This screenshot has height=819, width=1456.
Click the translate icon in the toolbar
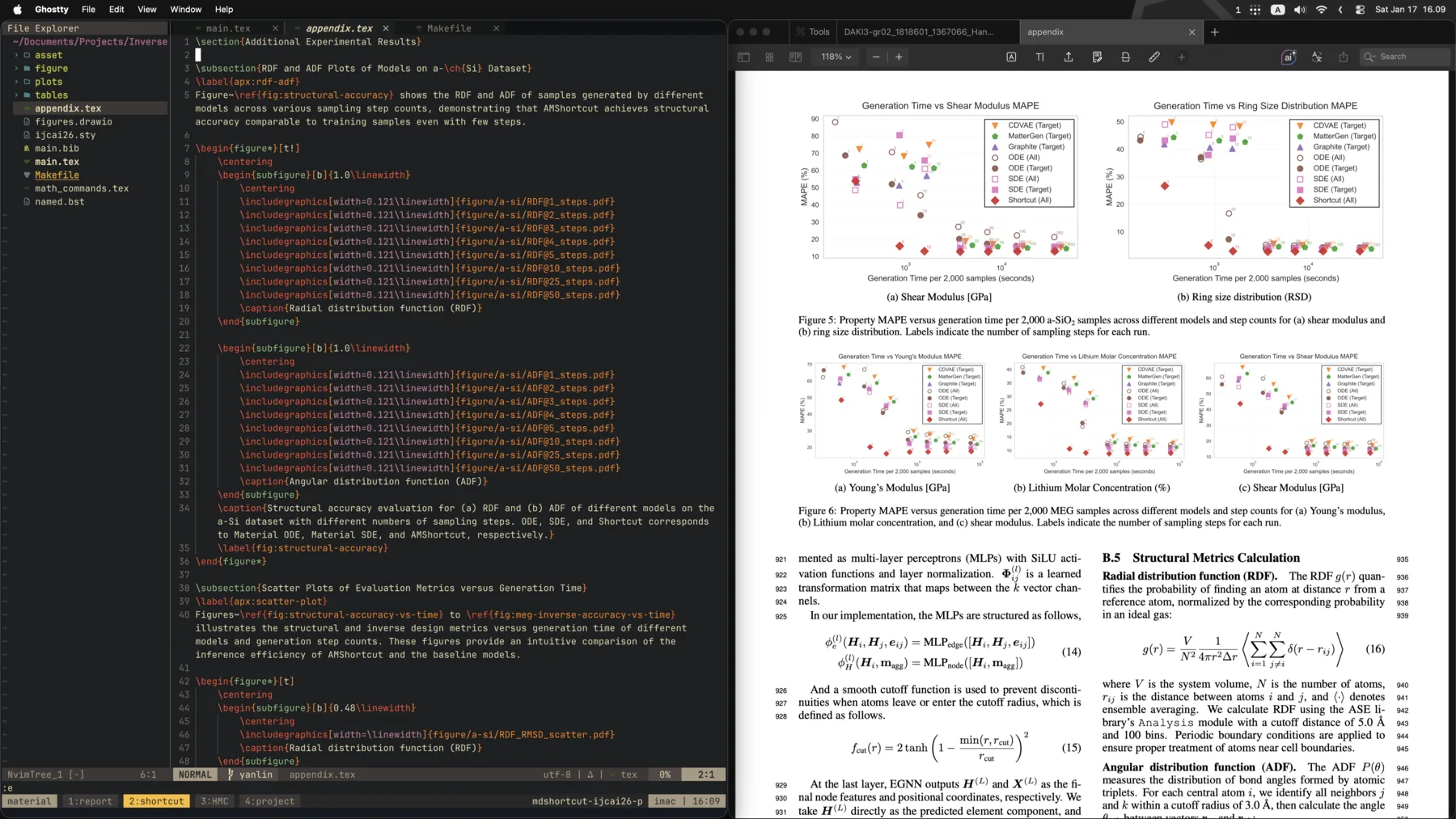click(x=1317, y=57)
